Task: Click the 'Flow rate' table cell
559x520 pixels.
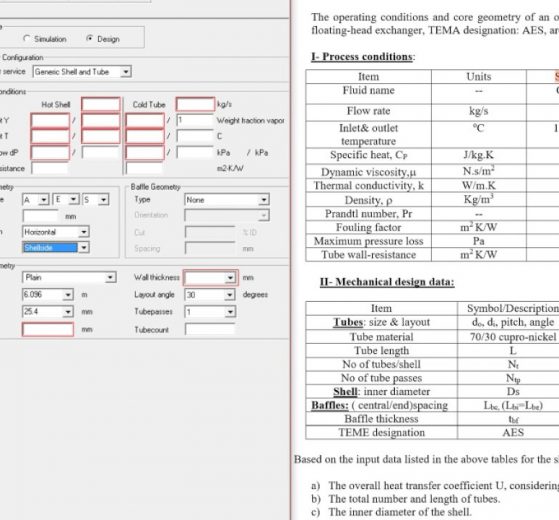Action: click(368, 111)
